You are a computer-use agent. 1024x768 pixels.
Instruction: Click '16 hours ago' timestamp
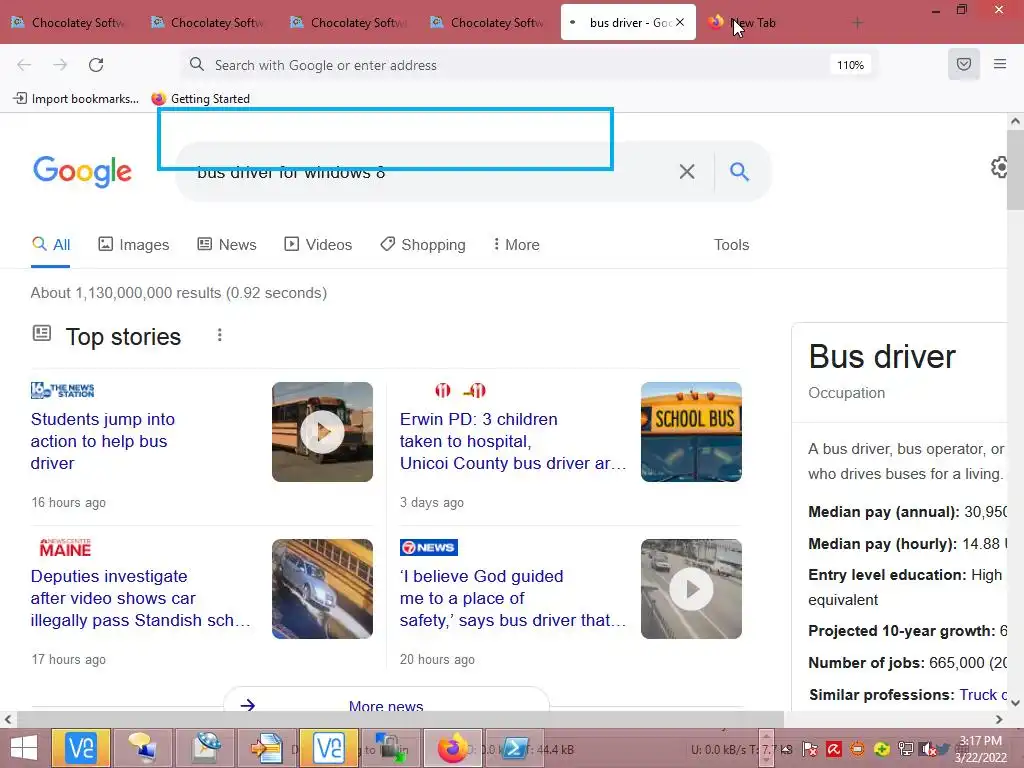coord(69,502)
